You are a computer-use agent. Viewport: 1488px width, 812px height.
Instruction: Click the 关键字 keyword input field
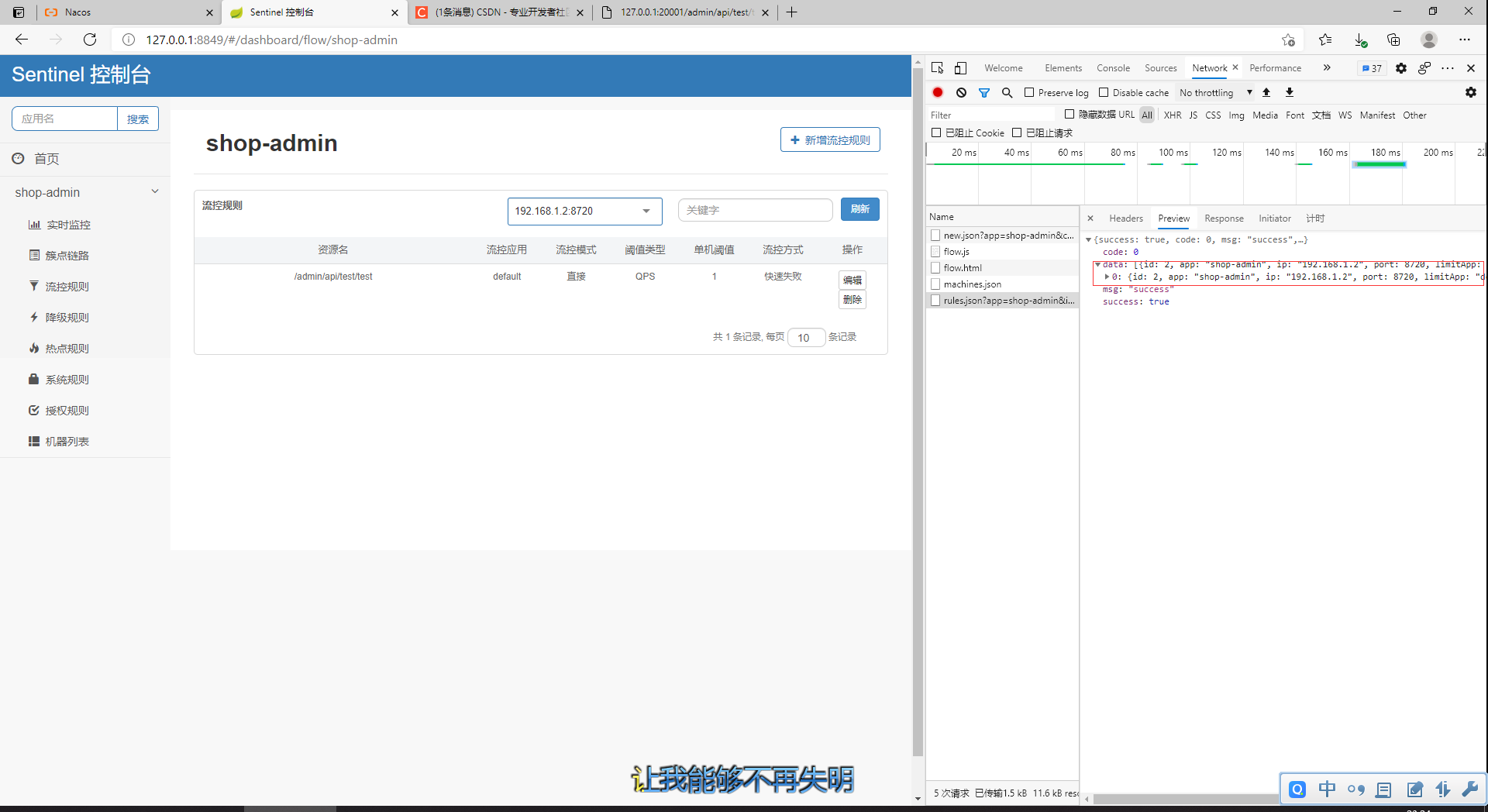pyautogui.click(x=755, y=210)
